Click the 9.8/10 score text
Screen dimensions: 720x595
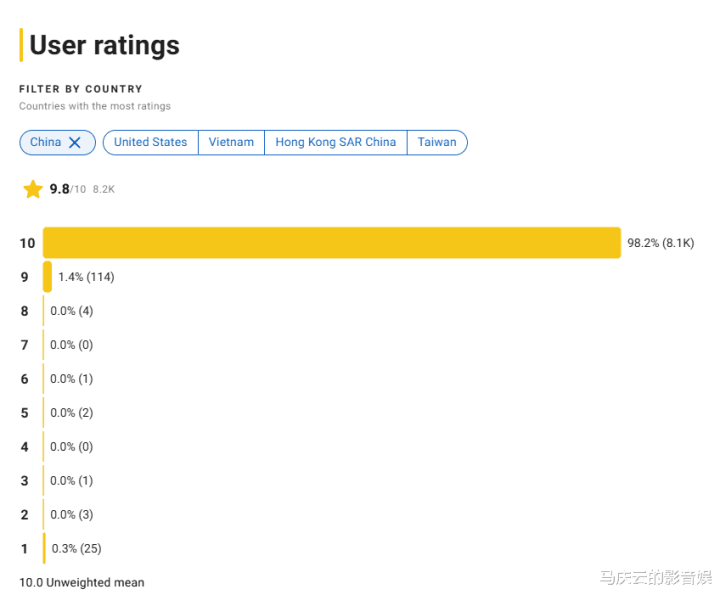click(x=68, y=189)
